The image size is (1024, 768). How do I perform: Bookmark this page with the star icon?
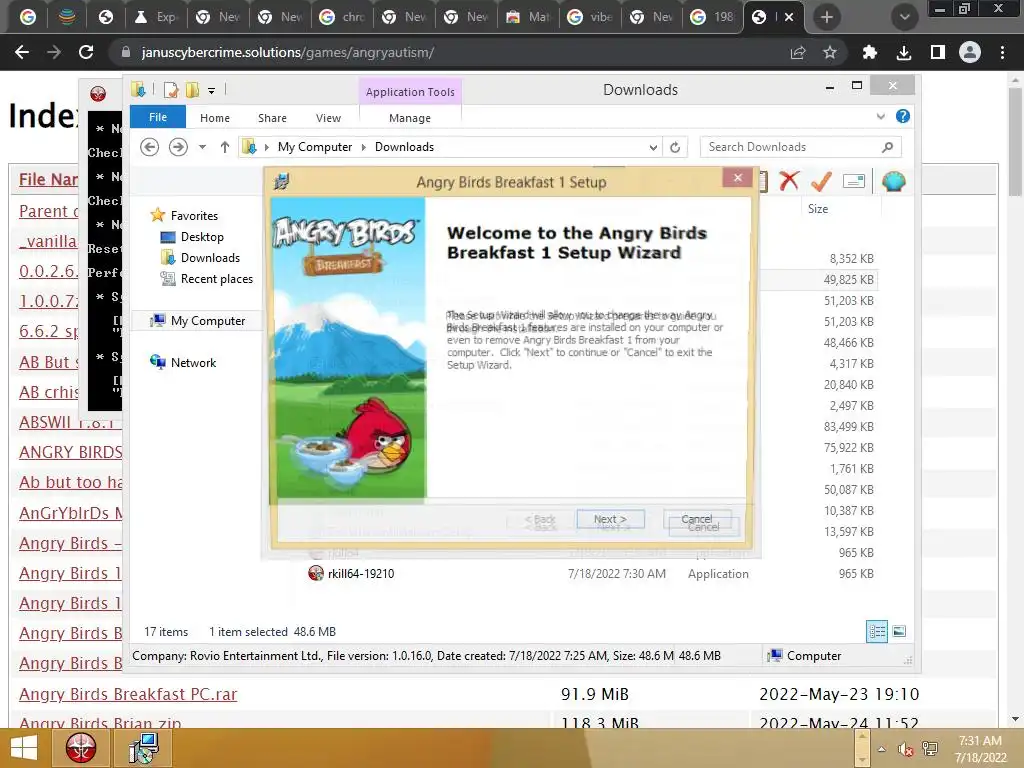coord(829,52)
